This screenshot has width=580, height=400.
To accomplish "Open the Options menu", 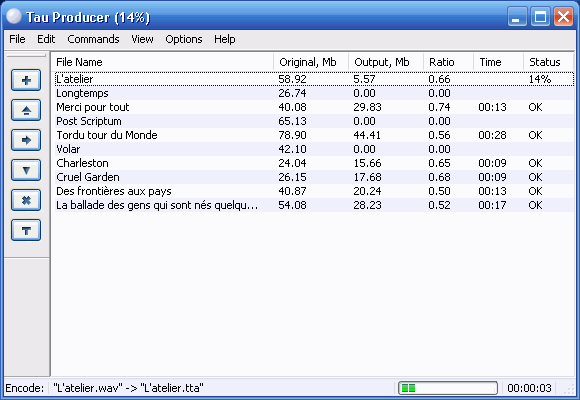I will pyautogui.click(x=184, y=39).
